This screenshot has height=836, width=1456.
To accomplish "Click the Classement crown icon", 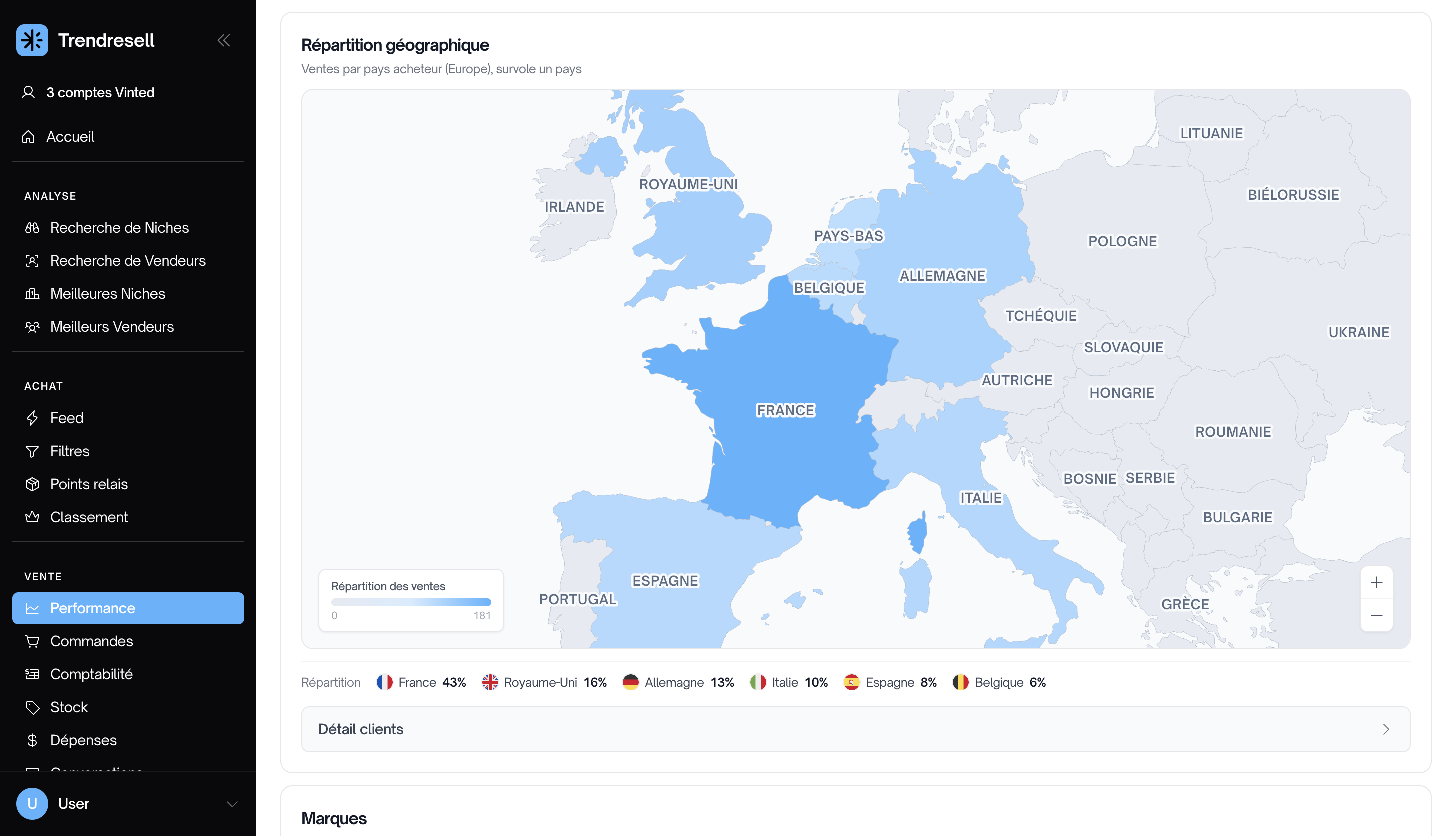I will click(32, 517).
